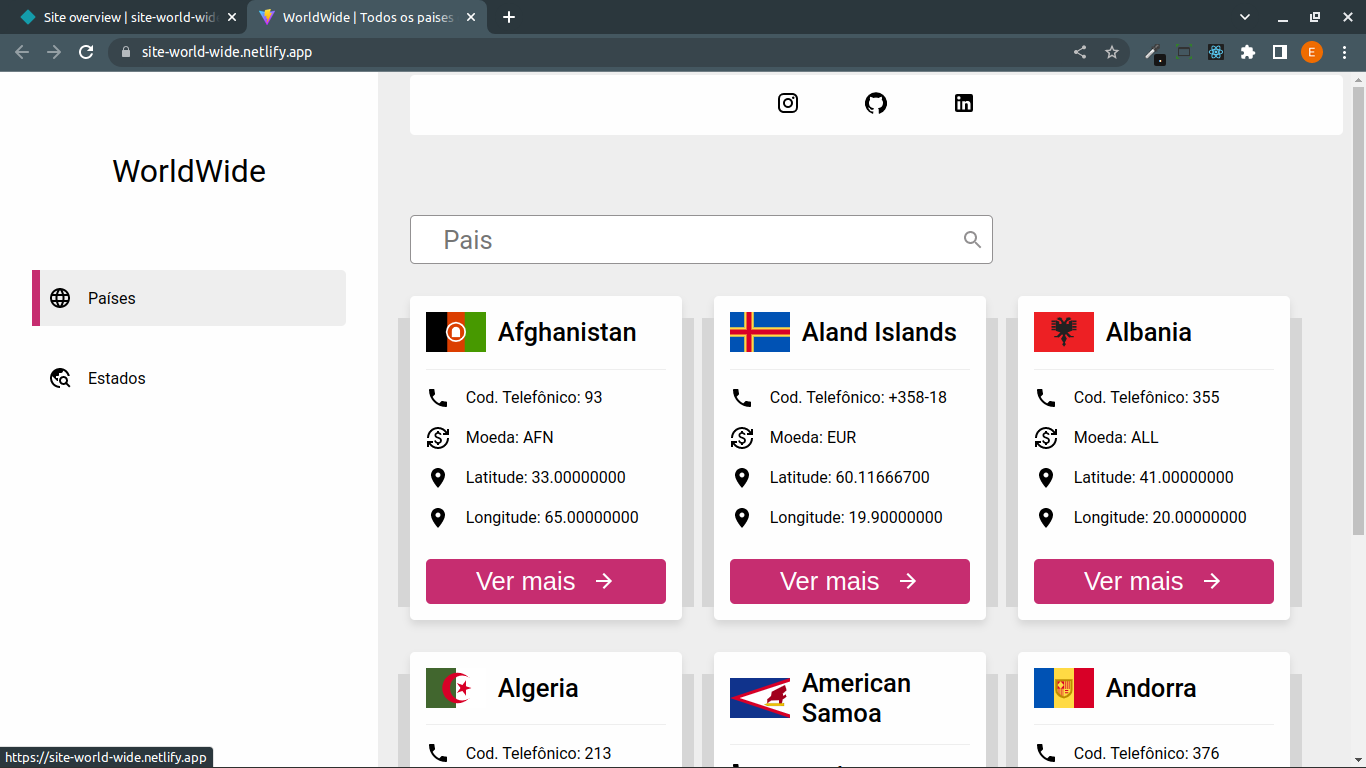Toggle the browser side panel icon

[x=1280, y=52]
